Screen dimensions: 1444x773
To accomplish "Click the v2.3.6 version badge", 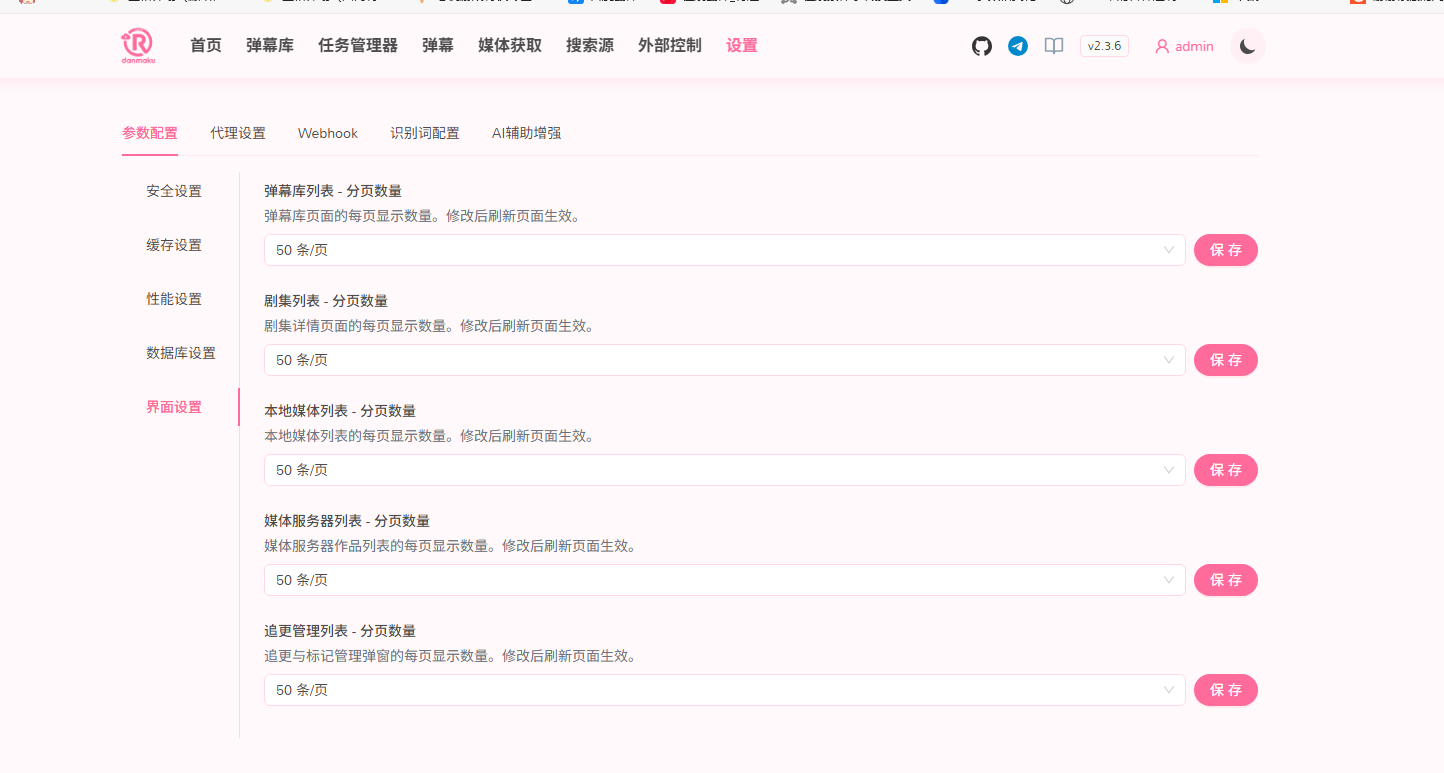I will (1103, 45).
